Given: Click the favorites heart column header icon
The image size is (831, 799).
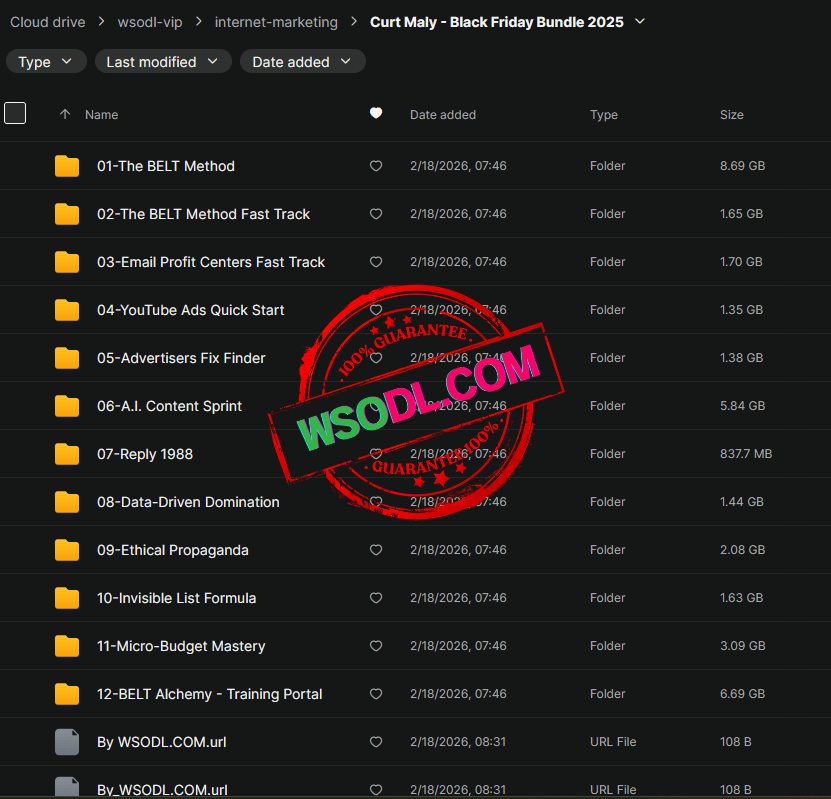Looking at the screenshot, I should tap(376, 114).
